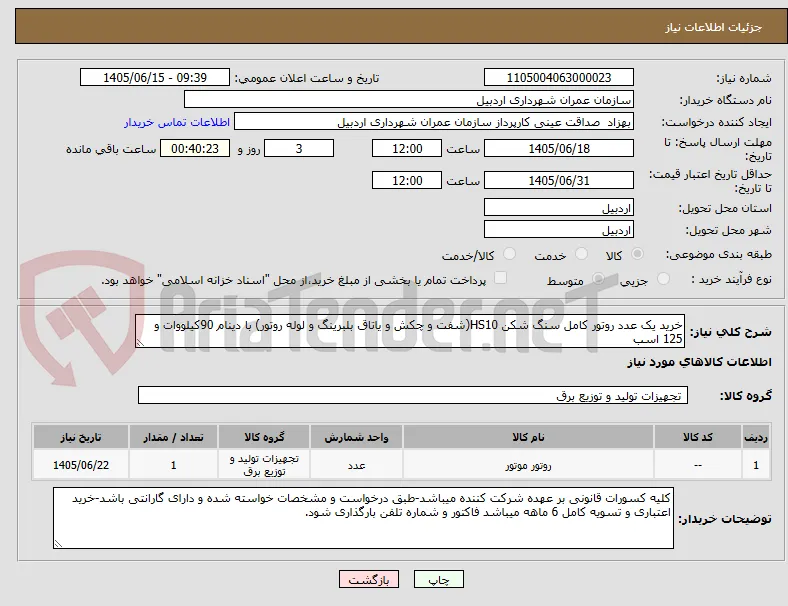Click the واحد شمارش column header
Image resolution: width=788 pixels, height=606 pixels.
356,437
